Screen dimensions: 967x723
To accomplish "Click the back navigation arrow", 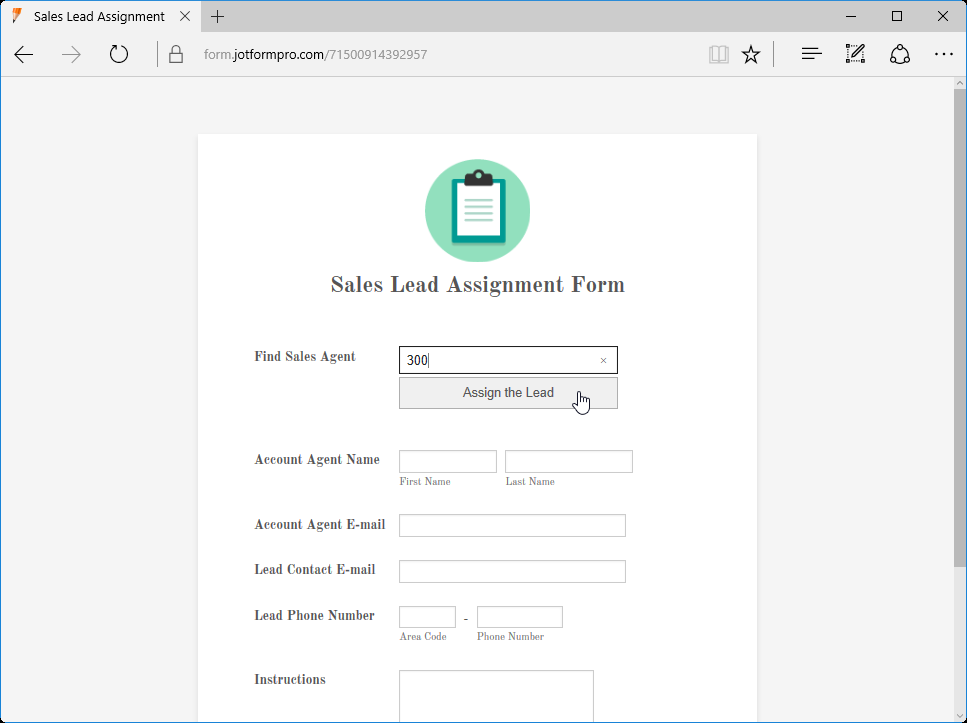I will pos(23,55).
